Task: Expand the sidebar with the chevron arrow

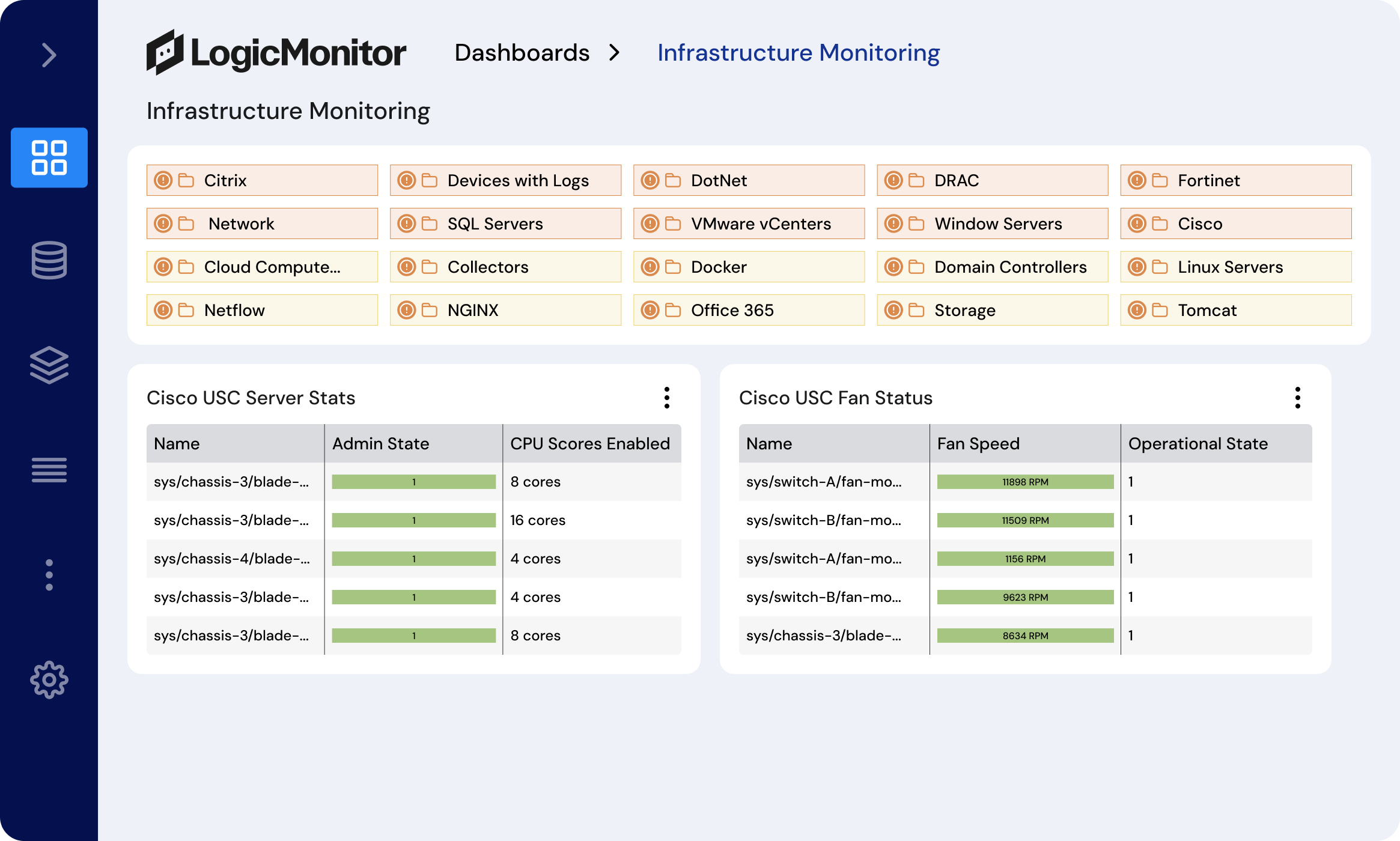Action: [49, 55]
